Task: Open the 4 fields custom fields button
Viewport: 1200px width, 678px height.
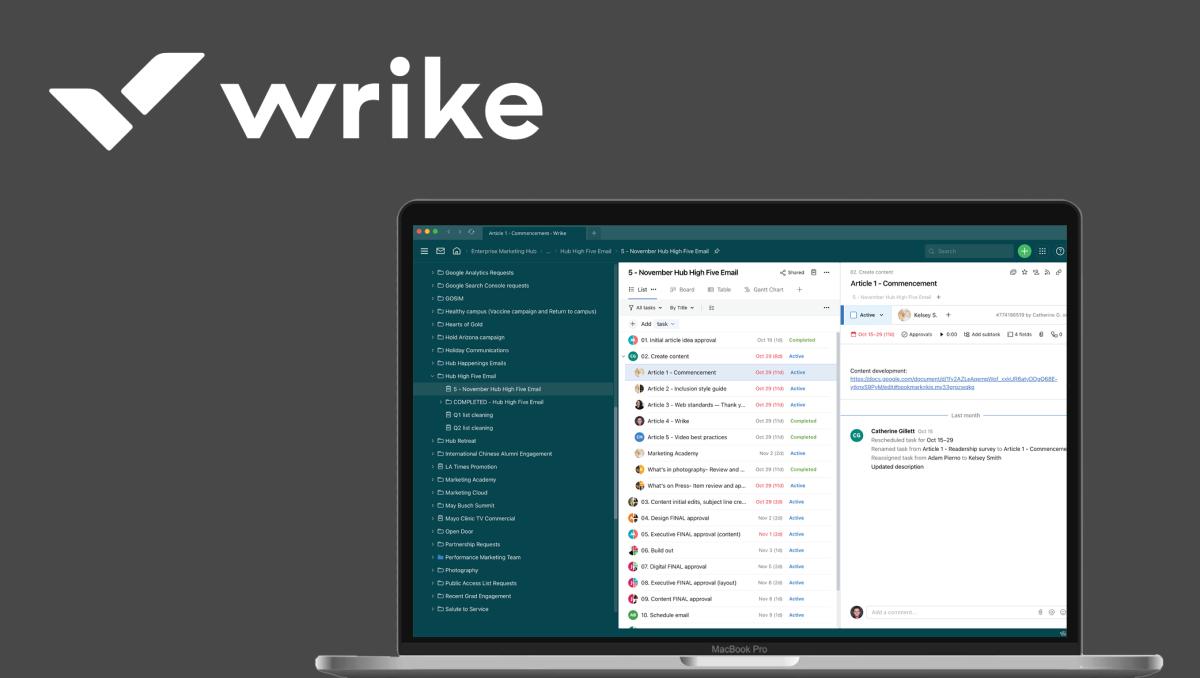Action: (x=1019, y=334)
